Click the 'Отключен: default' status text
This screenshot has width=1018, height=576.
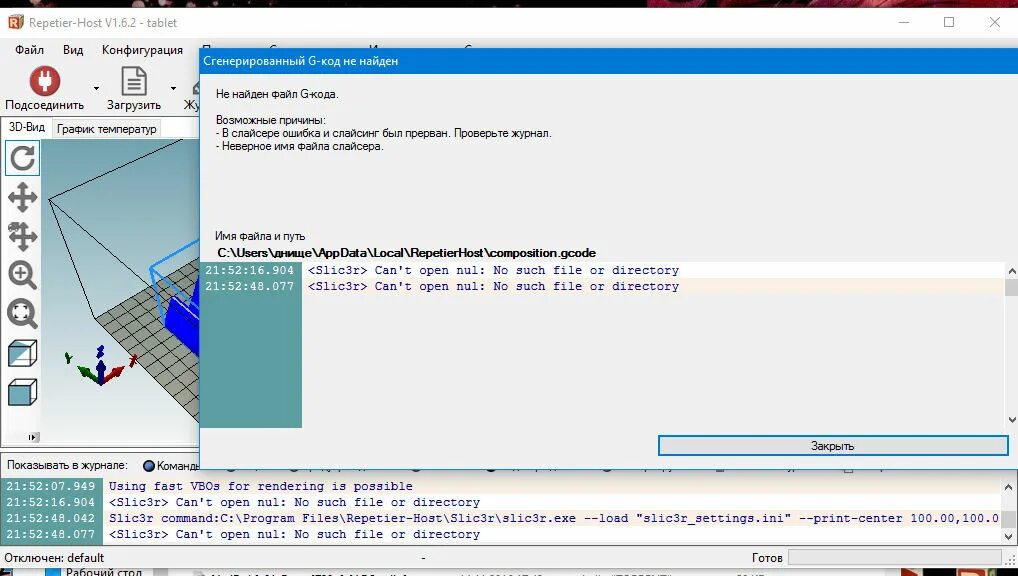tap(55, 558)
